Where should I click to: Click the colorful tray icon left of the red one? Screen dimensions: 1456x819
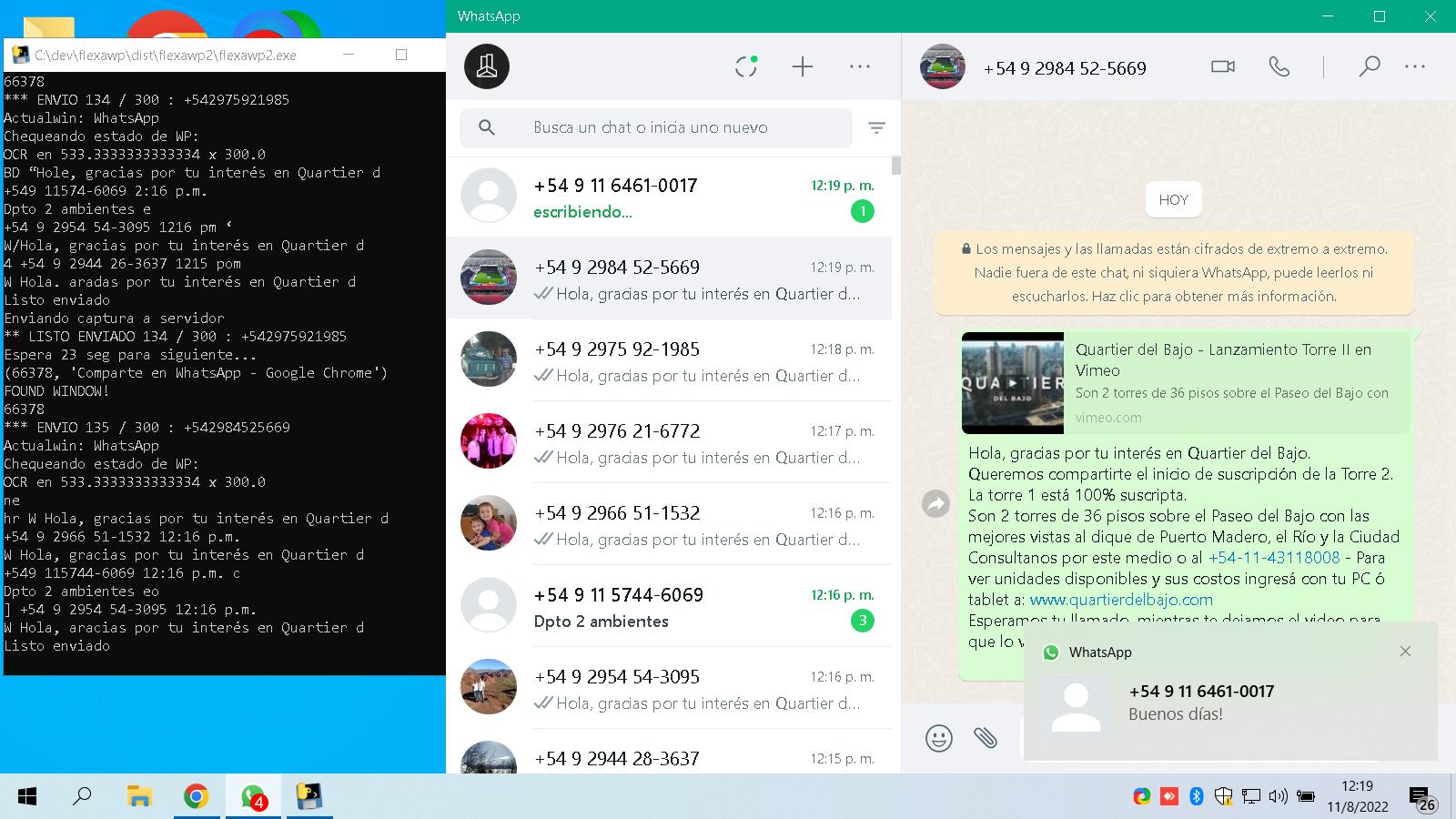coord(1141,797)
